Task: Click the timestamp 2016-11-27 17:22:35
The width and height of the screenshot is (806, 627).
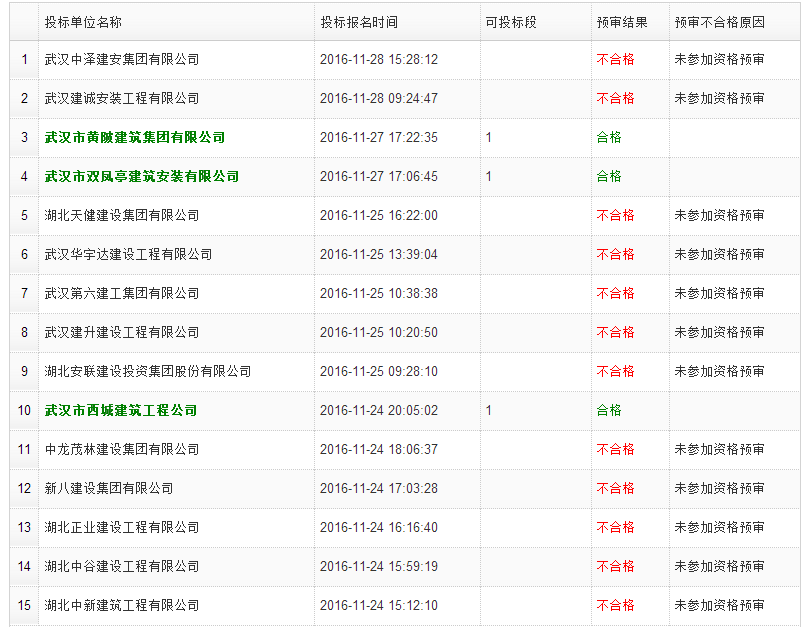Action: (x=379, y=137)
